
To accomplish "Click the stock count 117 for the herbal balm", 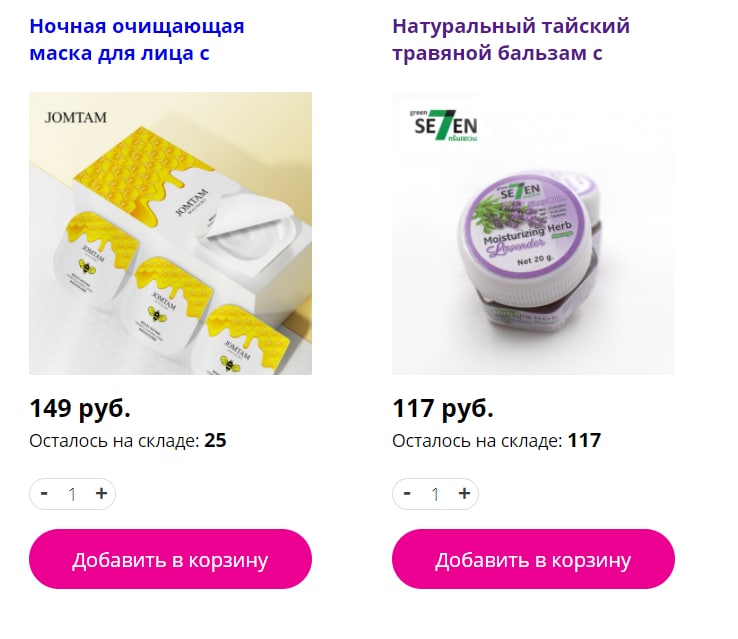I will (x=584, y=440).
